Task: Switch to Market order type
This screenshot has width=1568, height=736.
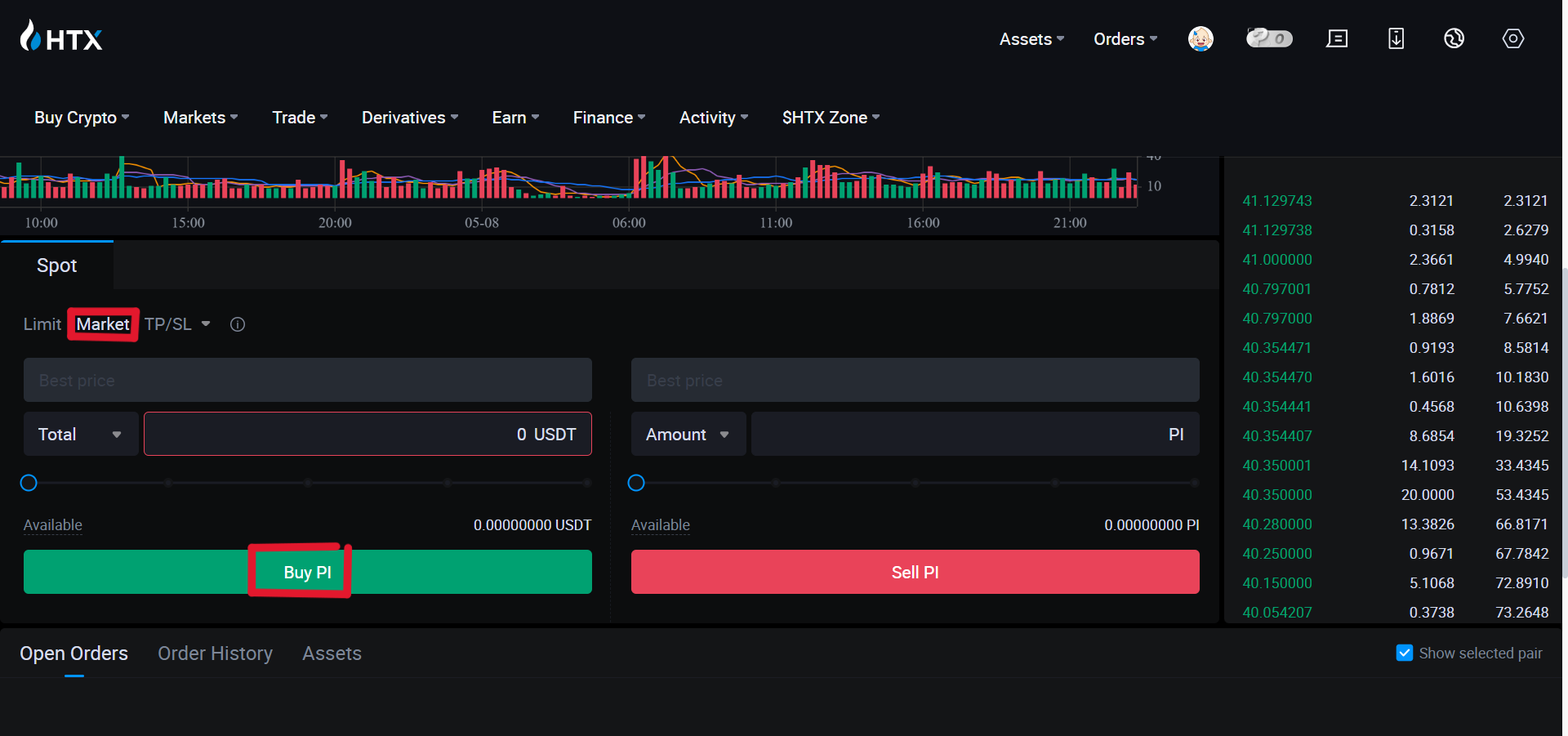Action: point(103,324)
